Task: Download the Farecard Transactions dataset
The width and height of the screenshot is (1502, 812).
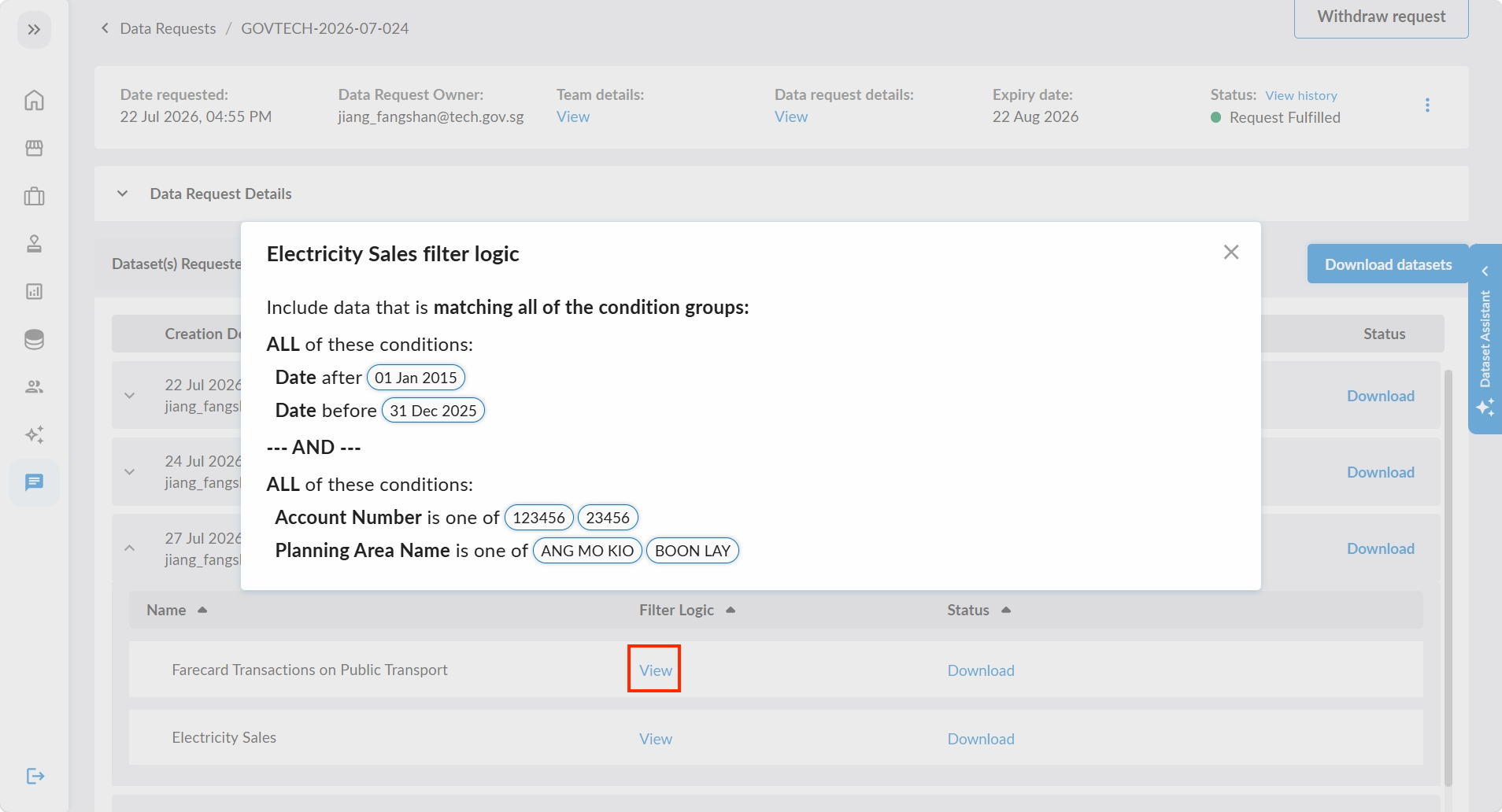Action: tap(981, 670)
